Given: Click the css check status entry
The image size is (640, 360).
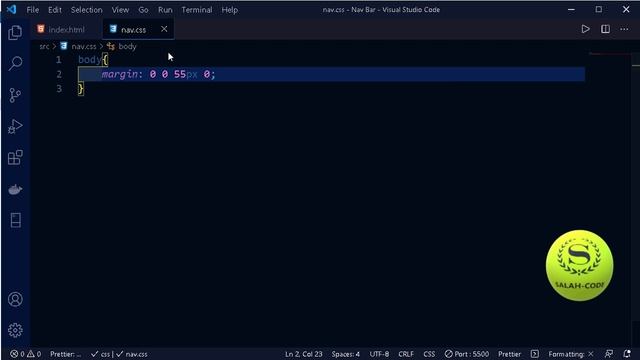Looking at the screenshot, I should [x=100, y=354].
